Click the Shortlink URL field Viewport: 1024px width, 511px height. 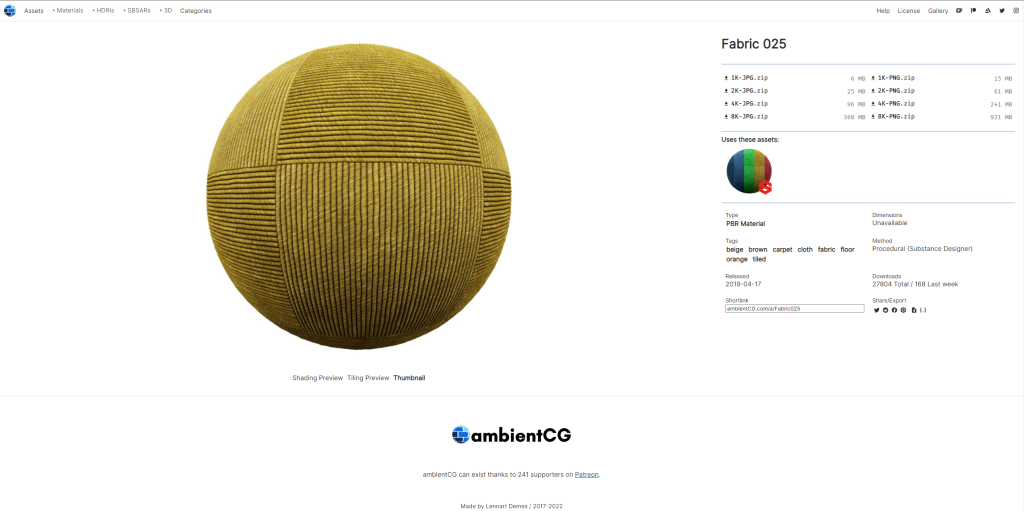(x=795, y=308)
